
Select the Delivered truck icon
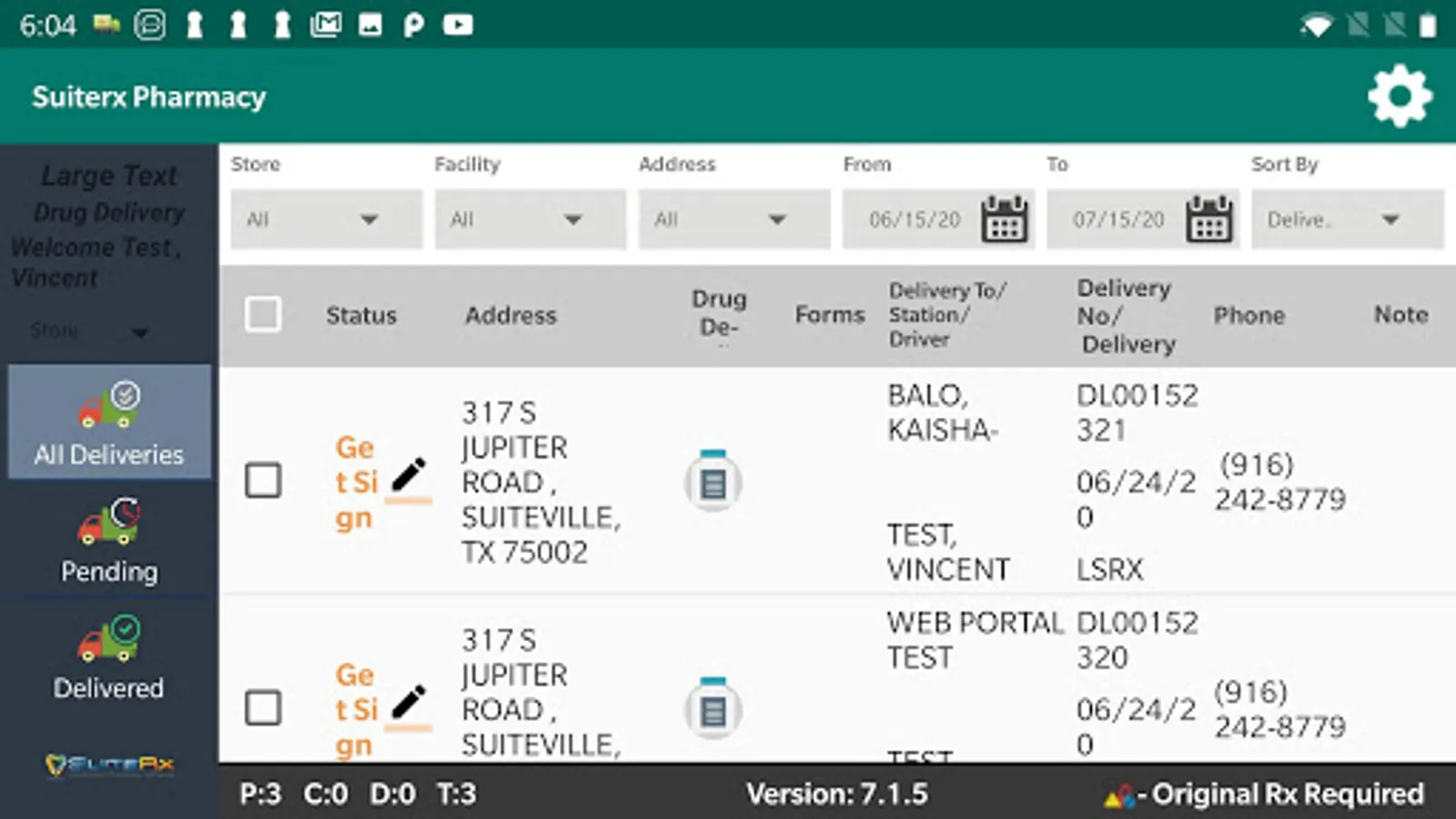[x=109, y=638]
